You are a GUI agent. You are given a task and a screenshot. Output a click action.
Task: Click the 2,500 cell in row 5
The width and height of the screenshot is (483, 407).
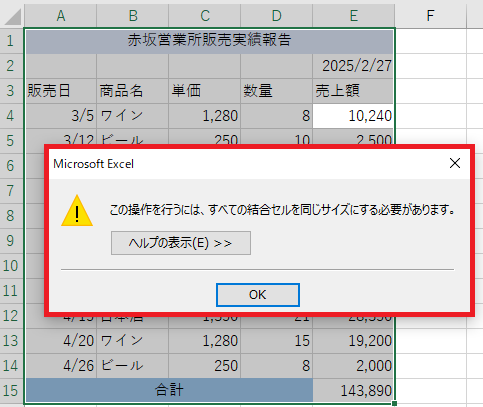(353, 137)
